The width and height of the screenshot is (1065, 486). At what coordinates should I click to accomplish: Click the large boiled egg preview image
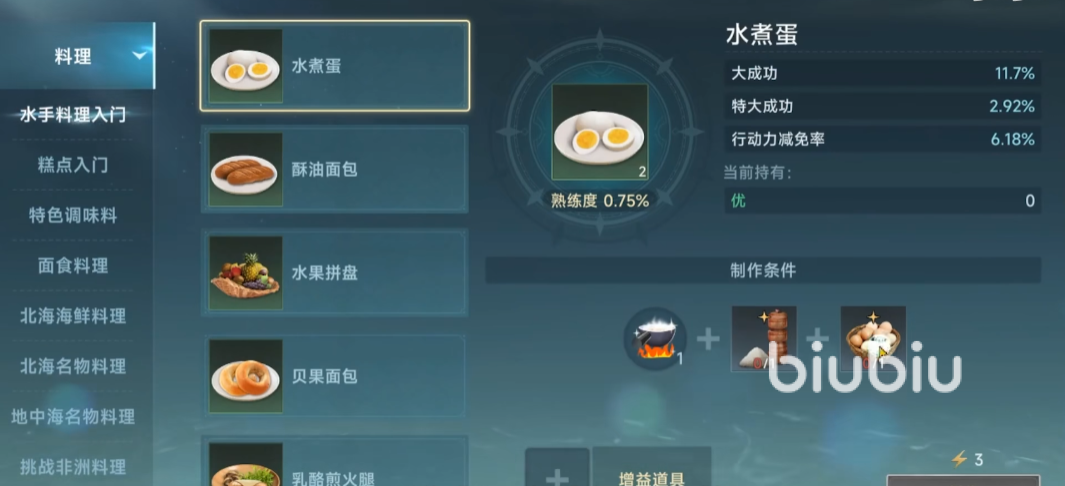point(599,132)
